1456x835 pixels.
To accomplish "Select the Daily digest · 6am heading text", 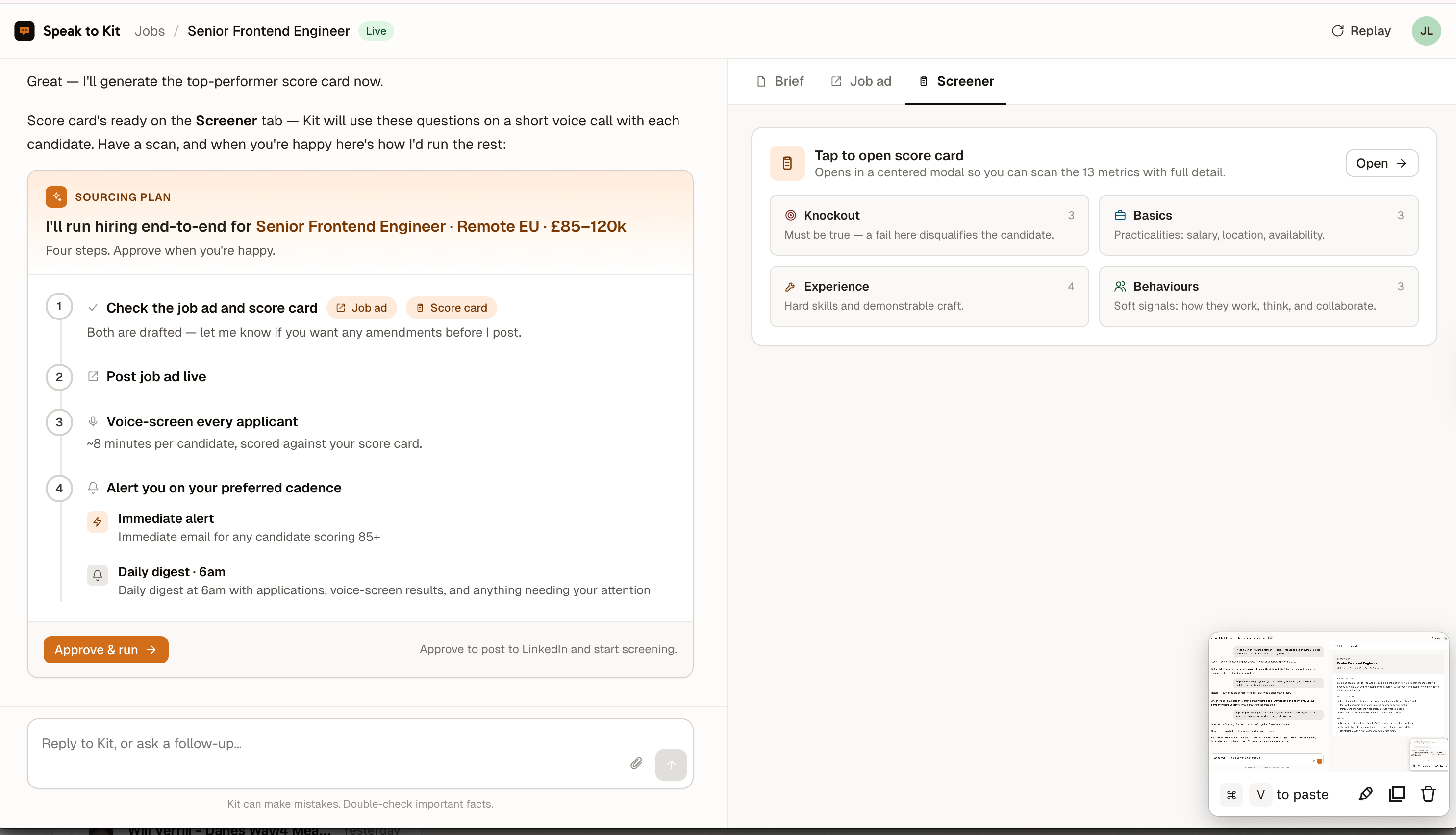I will click(x=172, y=572).
